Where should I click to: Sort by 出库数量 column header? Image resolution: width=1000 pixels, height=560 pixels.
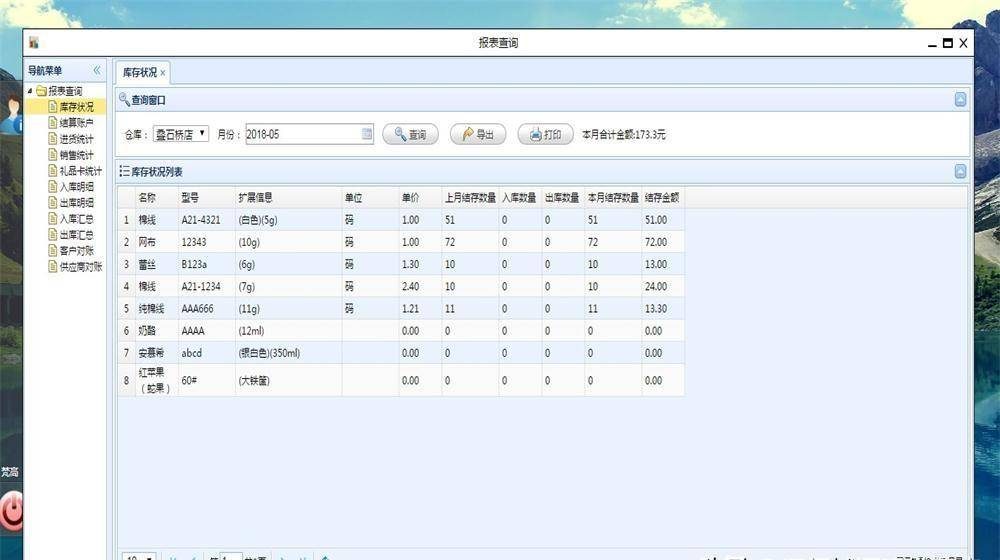click(x=562, y=198)
